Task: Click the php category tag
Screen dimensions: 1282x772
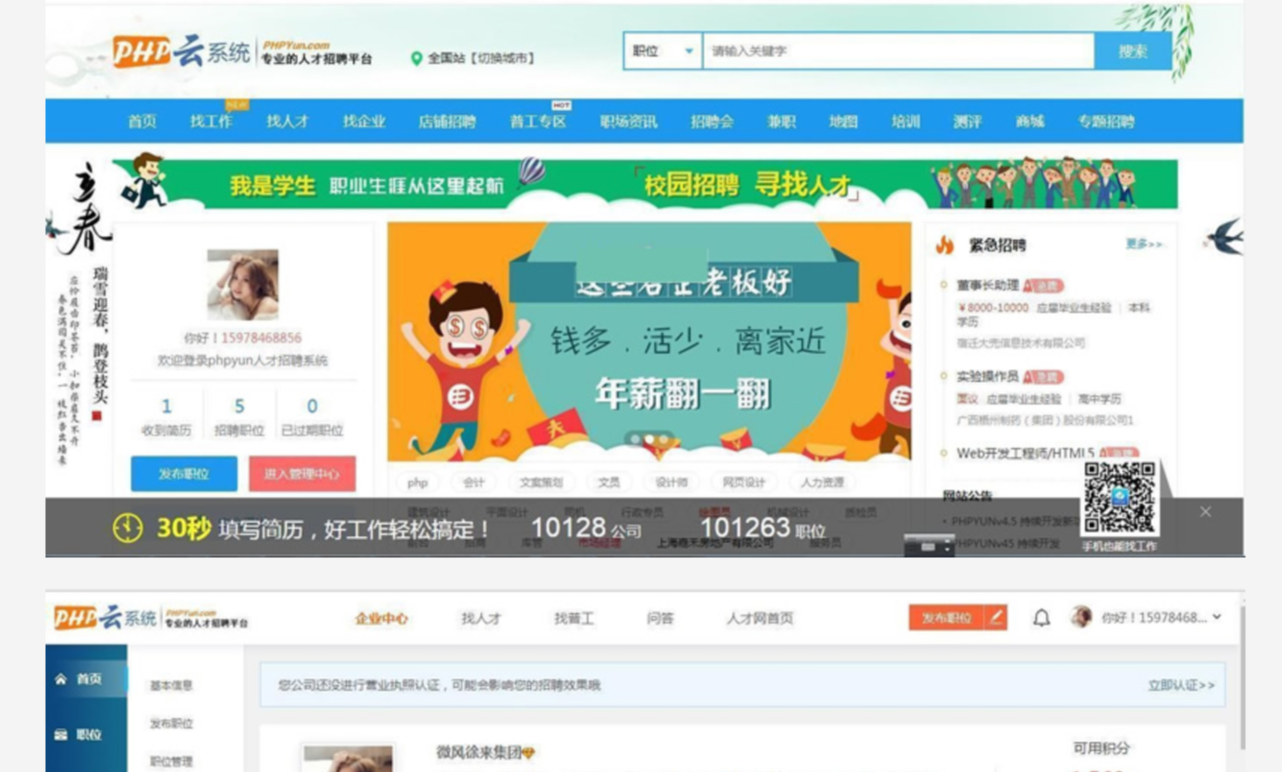Action: point(418,482)
